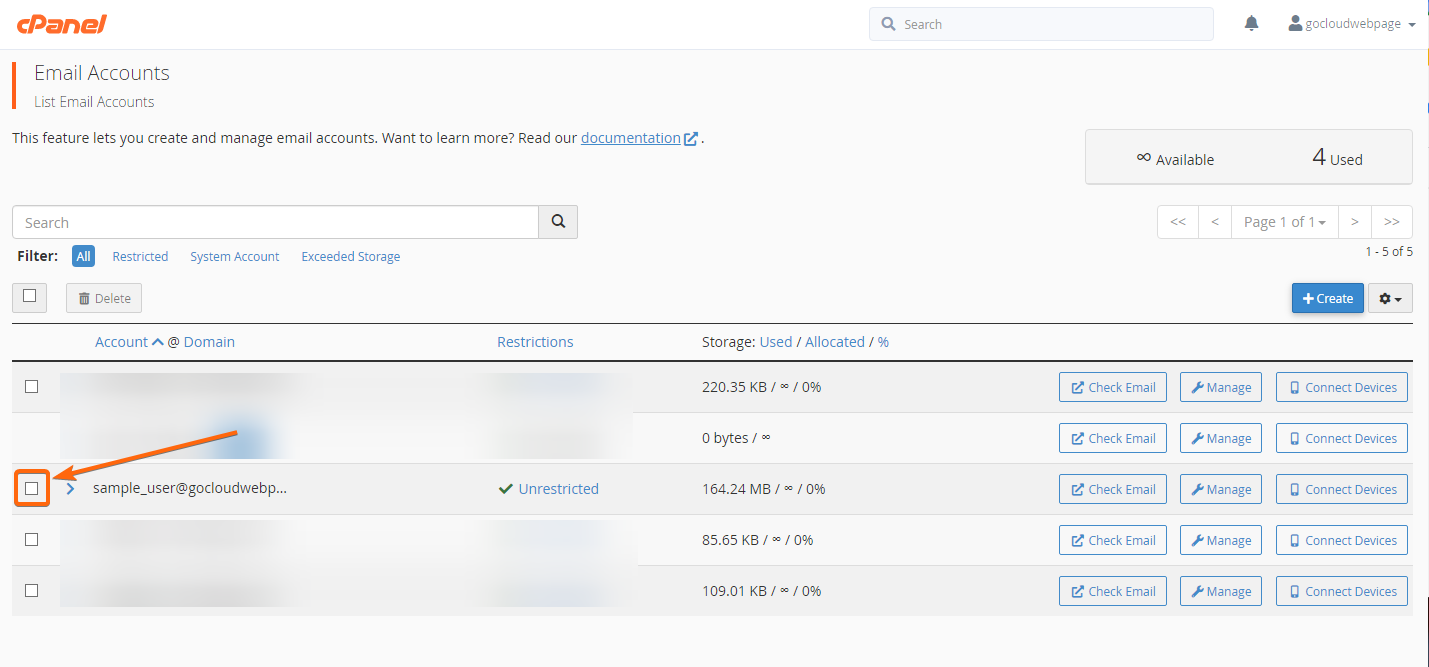Sort storage by % percentage
Image resolution: width=1429 pixels, height=667 pixels.
click(884, 342)
